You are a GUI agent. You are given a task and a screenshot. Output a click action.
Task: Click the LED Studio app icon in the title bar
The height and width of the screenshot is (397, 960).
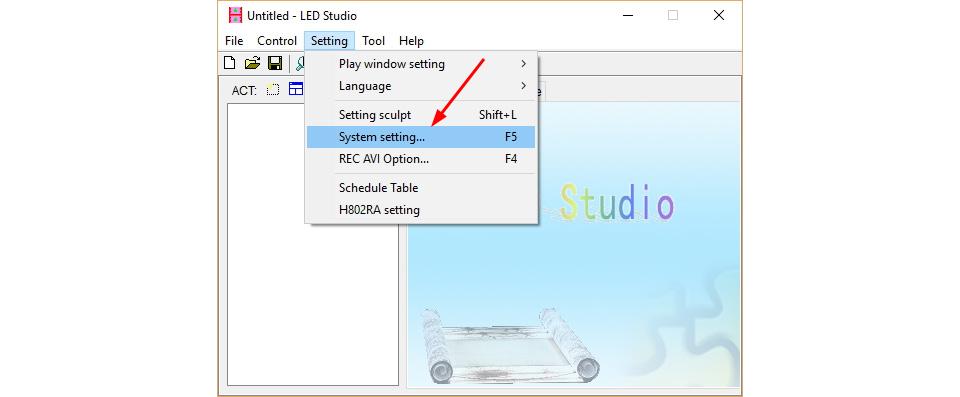click(235, 15)
